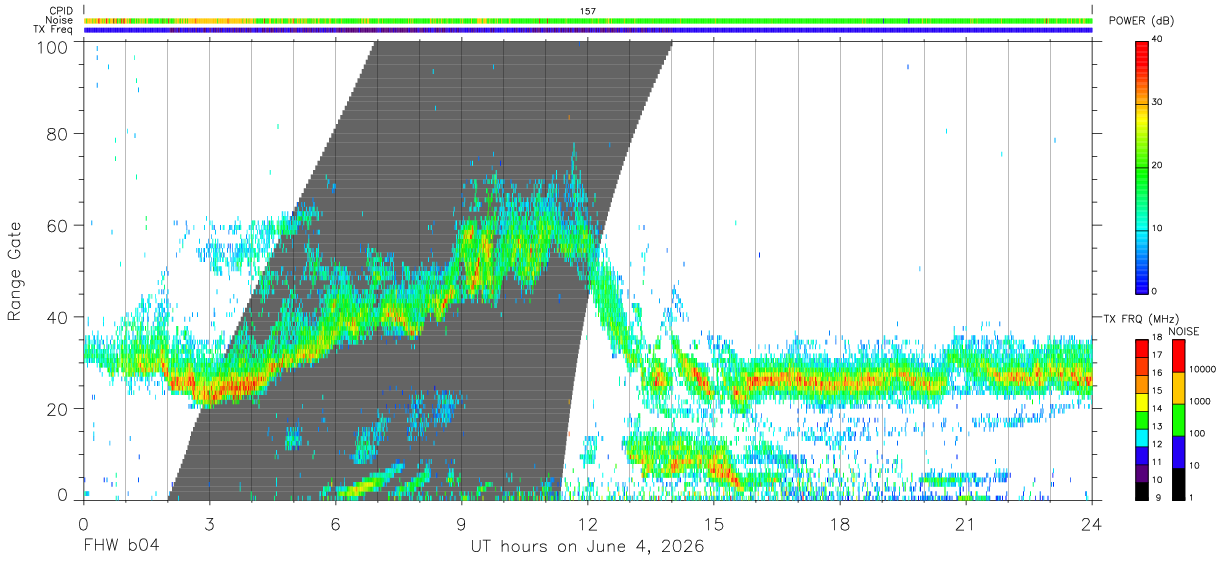Click the TX FRQ (MHz) color scale bar

click(1142, 419)
